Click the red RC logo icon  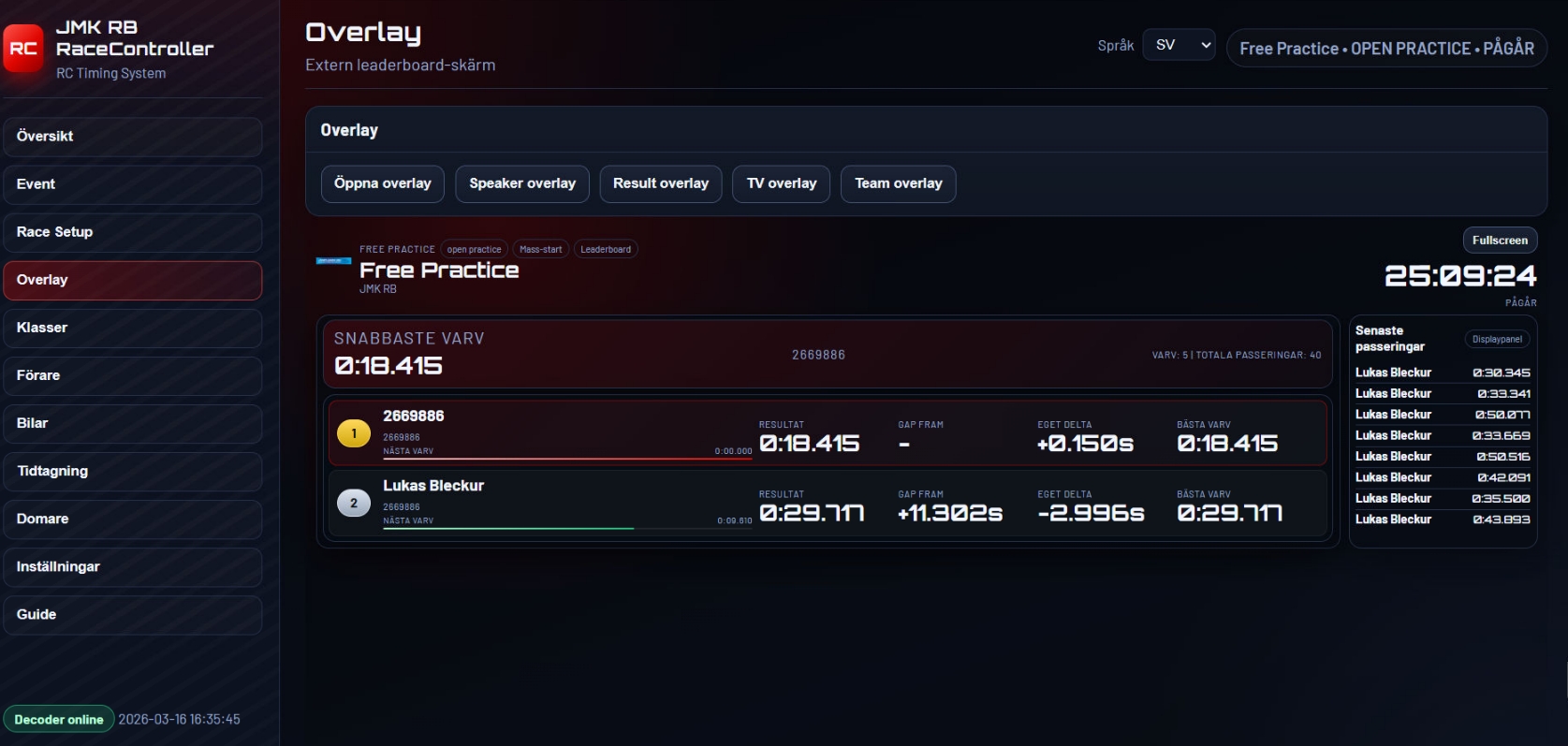point(23,49)
